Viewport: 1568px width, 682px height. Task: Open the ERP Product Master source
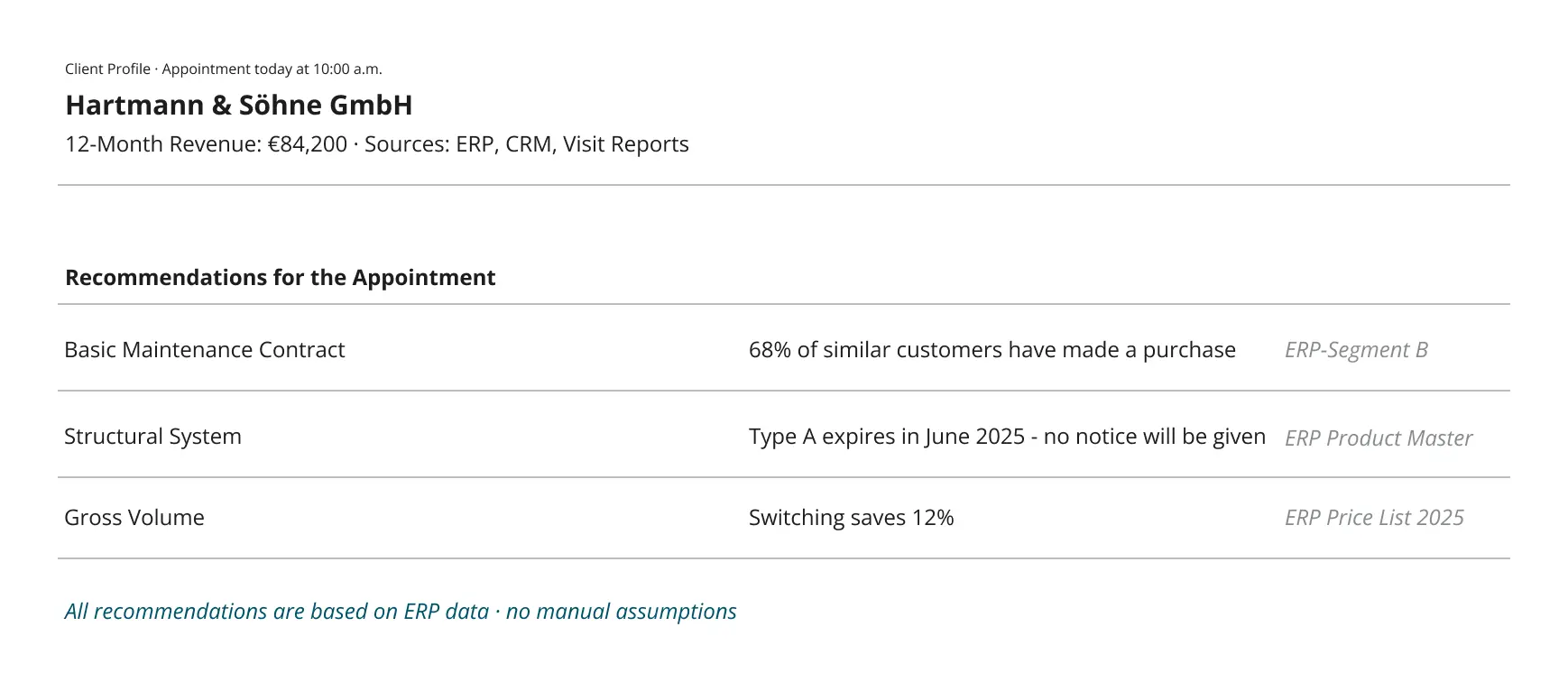click(x=1379, y=438)
